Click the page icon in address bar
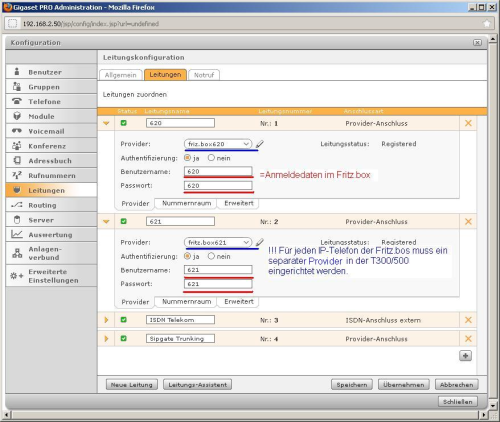This screenshot has width=500, height=422. pyautogui.click(x=12, y=23)
